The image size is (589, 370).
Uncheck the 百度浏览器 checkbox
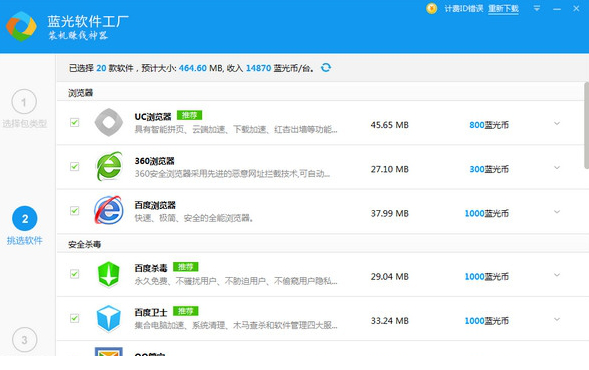point(74,211)
